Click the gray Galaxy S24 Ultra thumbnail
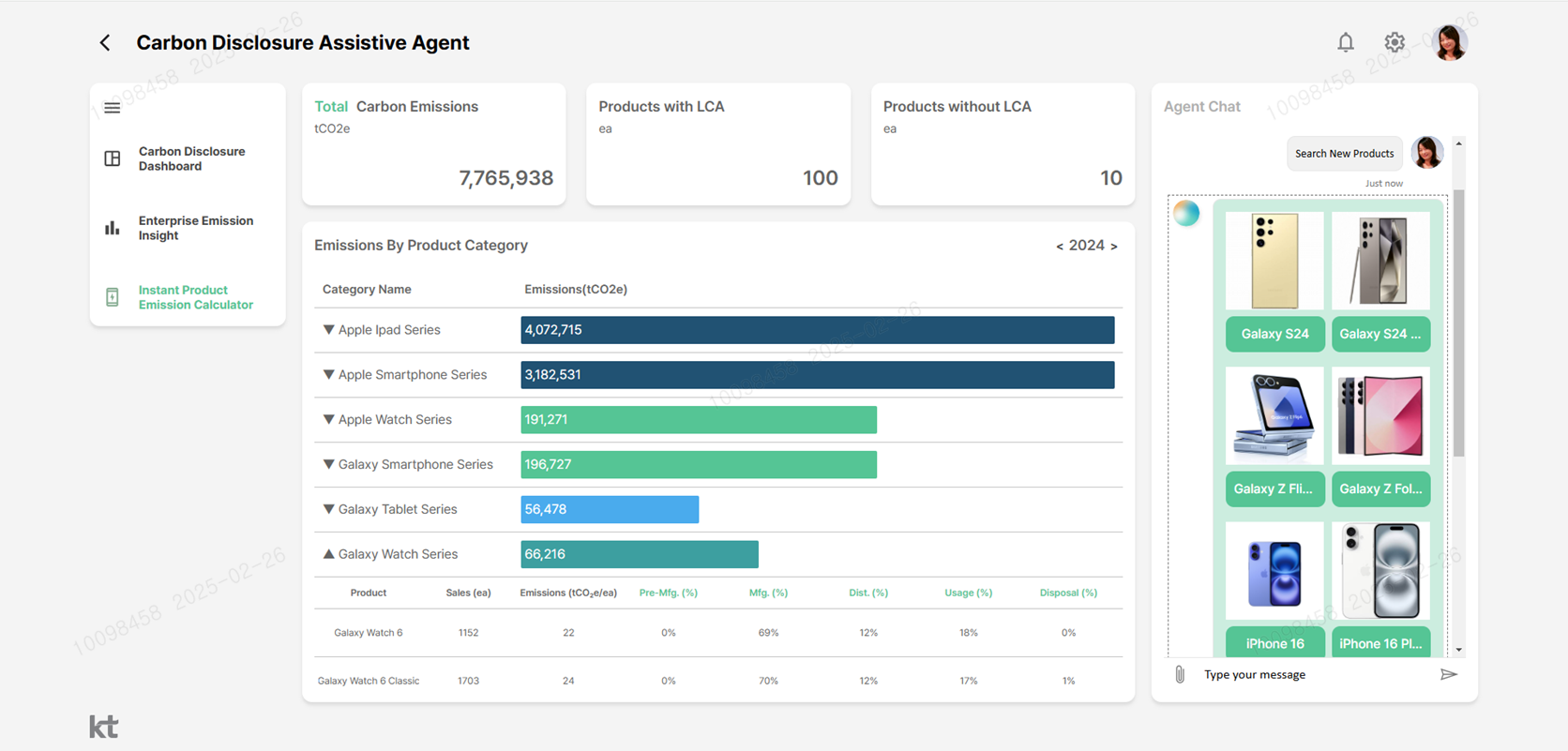This screenshot has height=751, width=1568. tap(1380, 261)
